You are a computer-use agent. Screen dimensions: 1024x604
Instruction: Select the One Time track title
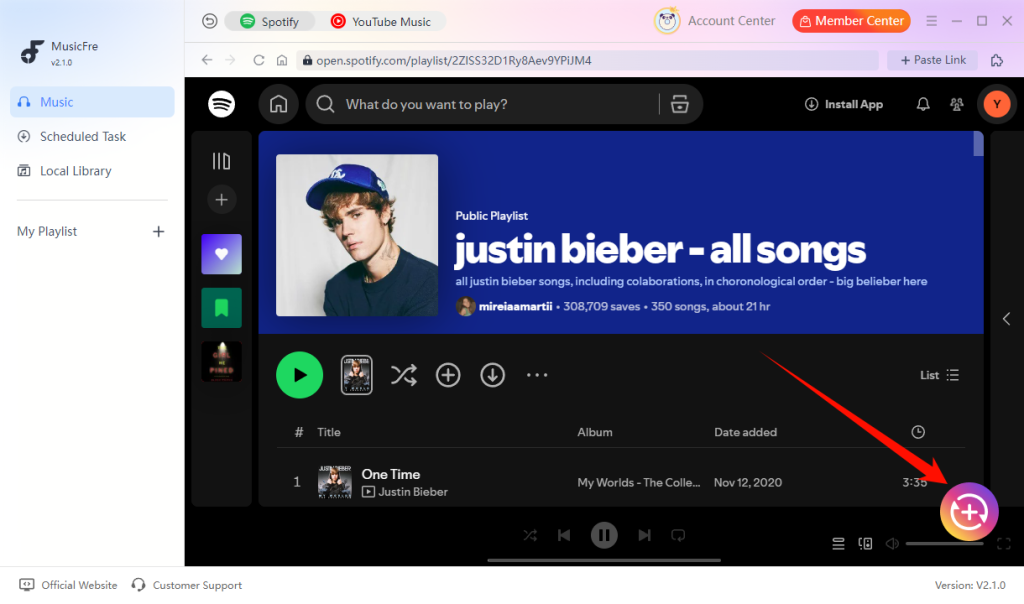click(391, 474)
